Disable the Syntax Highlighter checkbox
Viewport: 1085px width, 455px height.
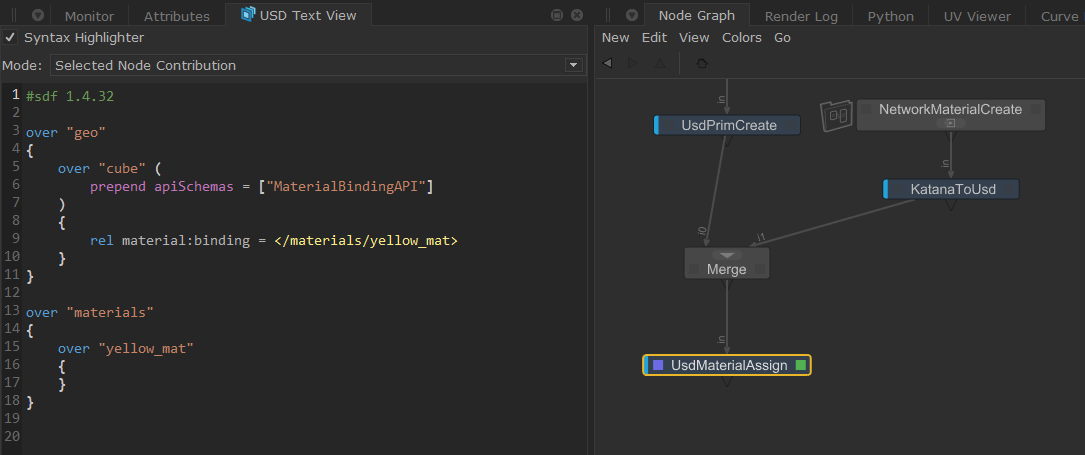(x=10, y=38)
